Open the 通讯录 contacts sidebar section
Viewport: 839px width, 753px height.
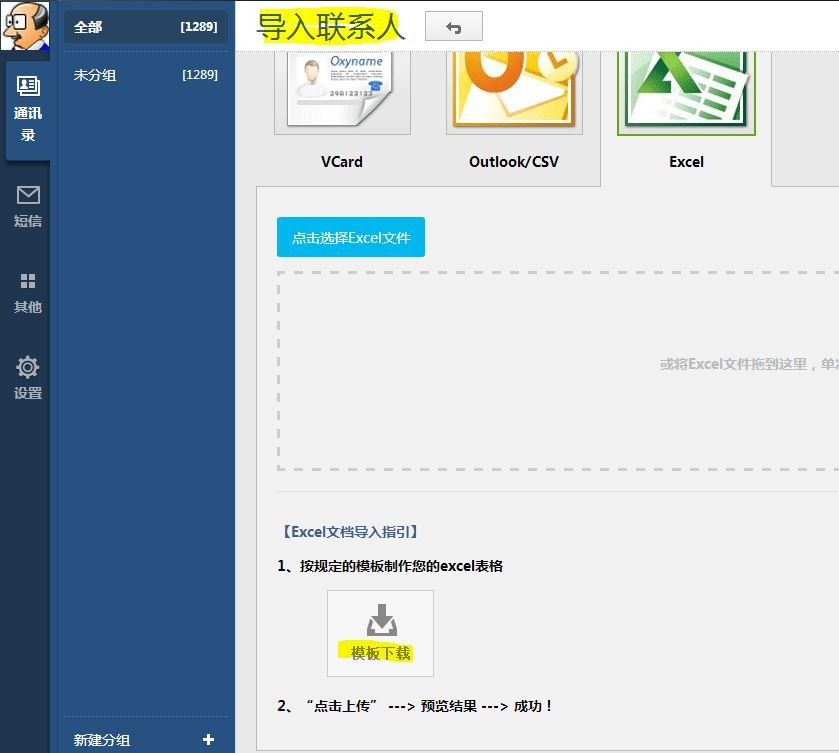(x=28, y=110)
